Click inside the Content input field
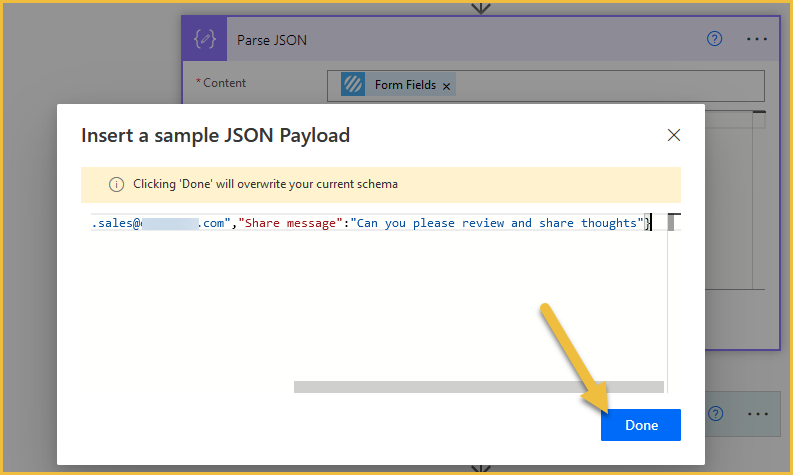 (x=546, y=86)
